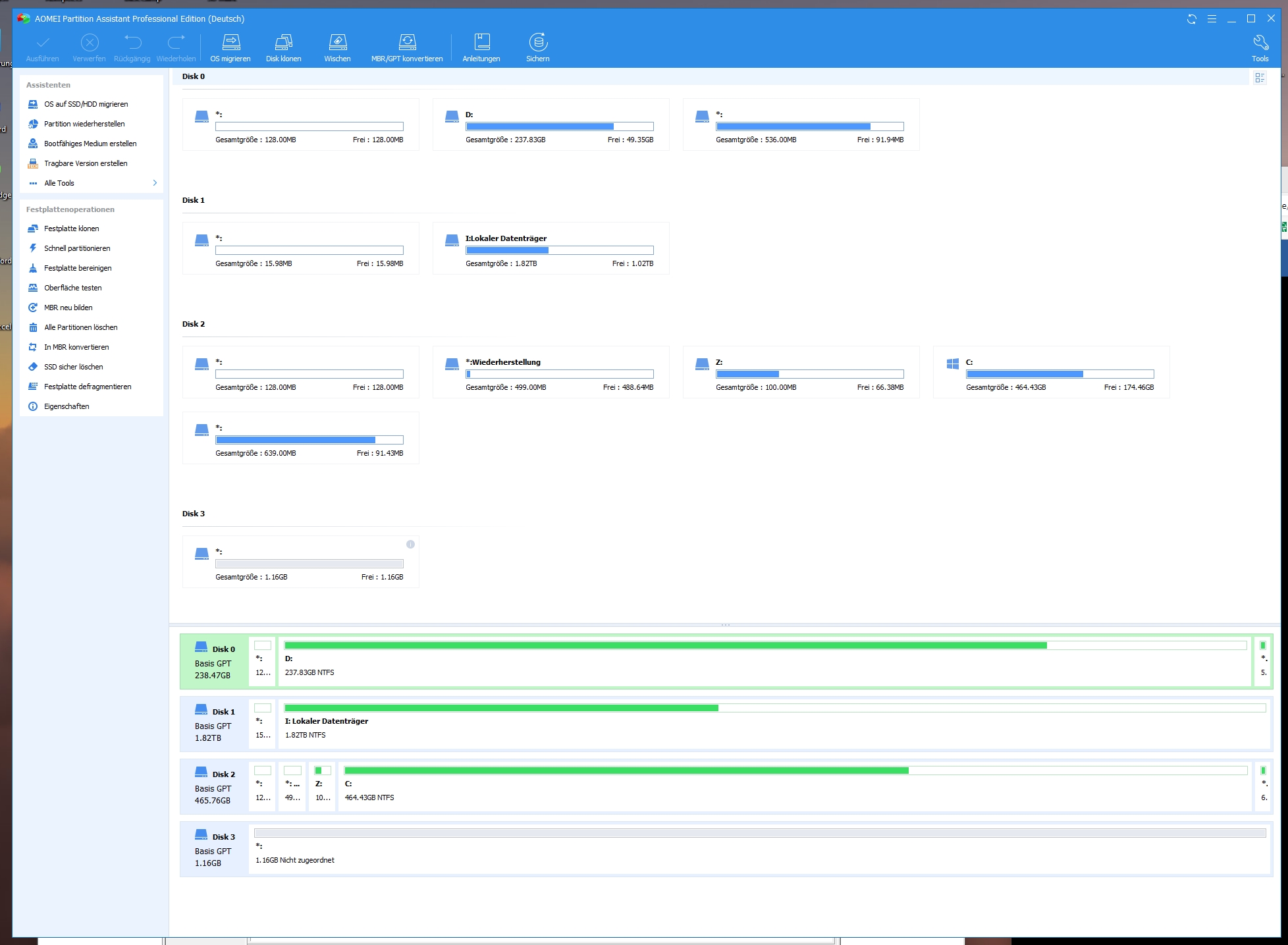The width and height of the screenshot is (1288, 945).
Task: Open the Disk klonen tool
Action: pos(283,47)
